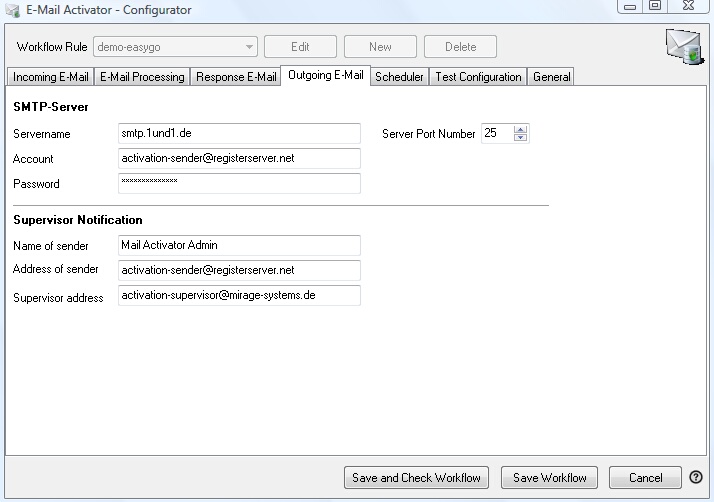Click the E-Mail Activator title bar icon

(x=13, y=10)
